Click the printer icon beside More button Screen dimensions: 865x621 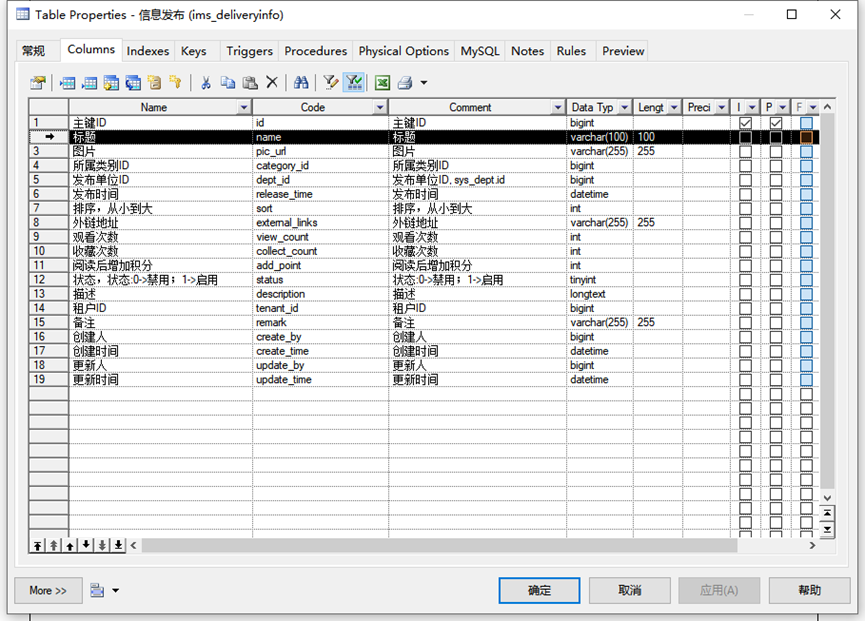coord(97,590)
